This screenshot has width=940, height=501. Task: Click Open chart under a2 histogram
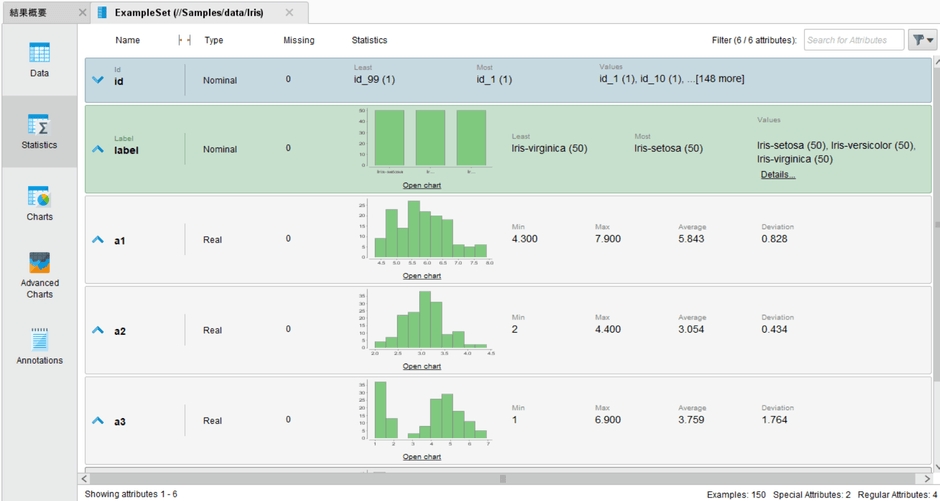421,366
